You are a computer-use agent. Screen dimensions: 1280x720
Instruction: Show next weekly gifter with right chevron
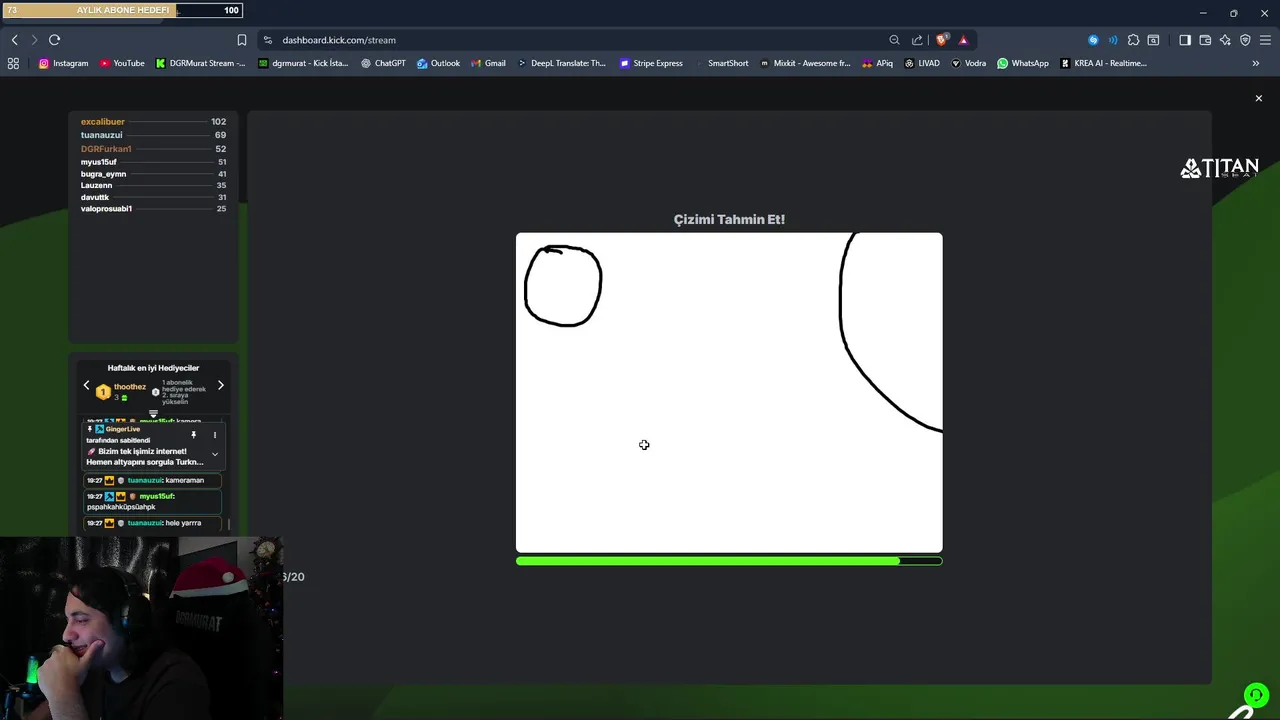[x=220, y=385]
